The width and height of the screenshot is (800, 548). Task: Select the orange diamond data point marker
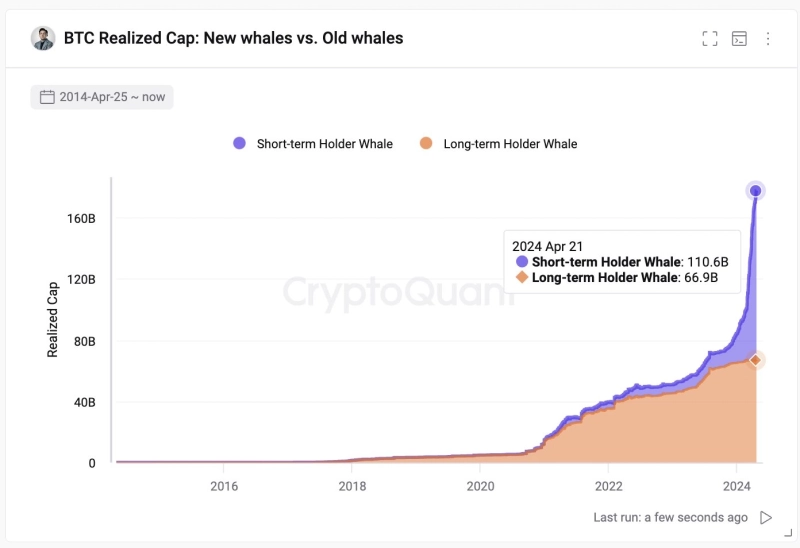(x=756, y=360)
